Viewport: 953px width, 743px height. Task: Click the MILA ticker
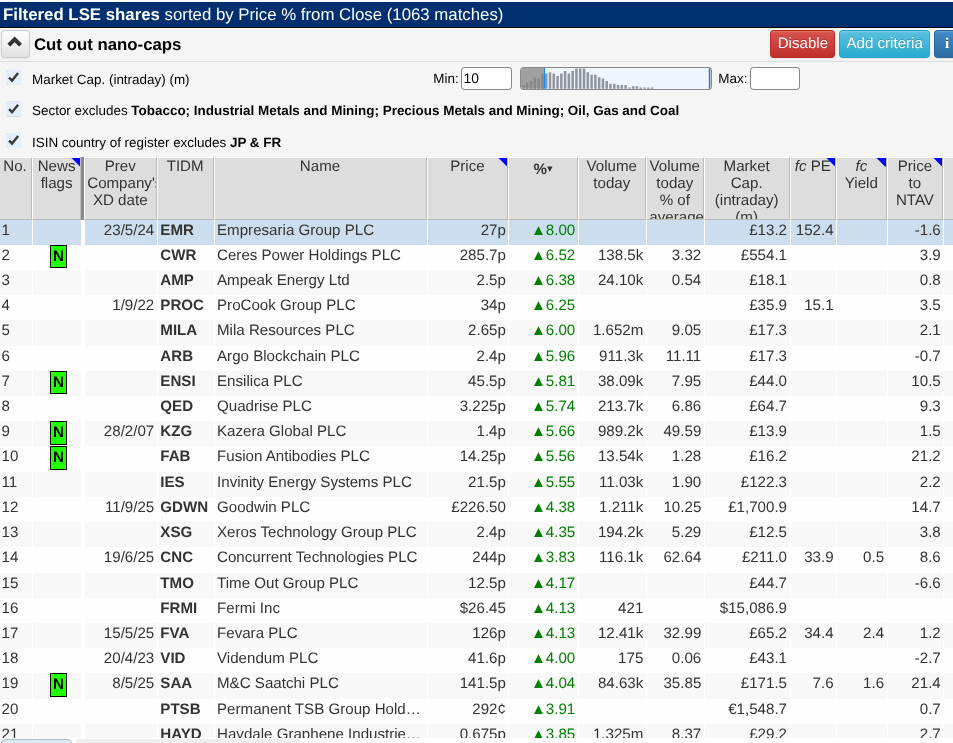click(178, 330)
